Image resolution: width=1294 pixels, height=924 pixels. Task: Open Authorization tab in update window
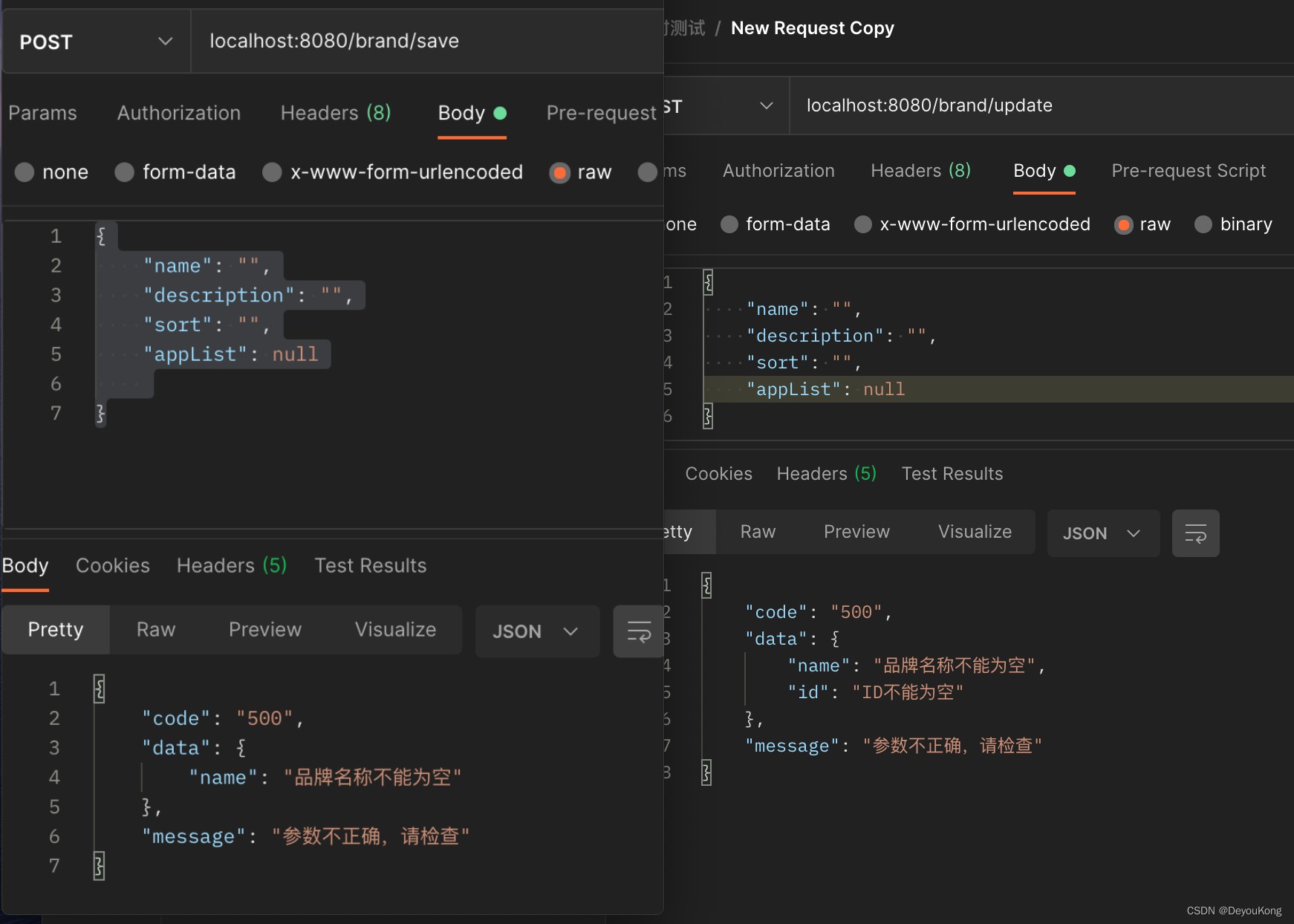(x=778, y=171)
